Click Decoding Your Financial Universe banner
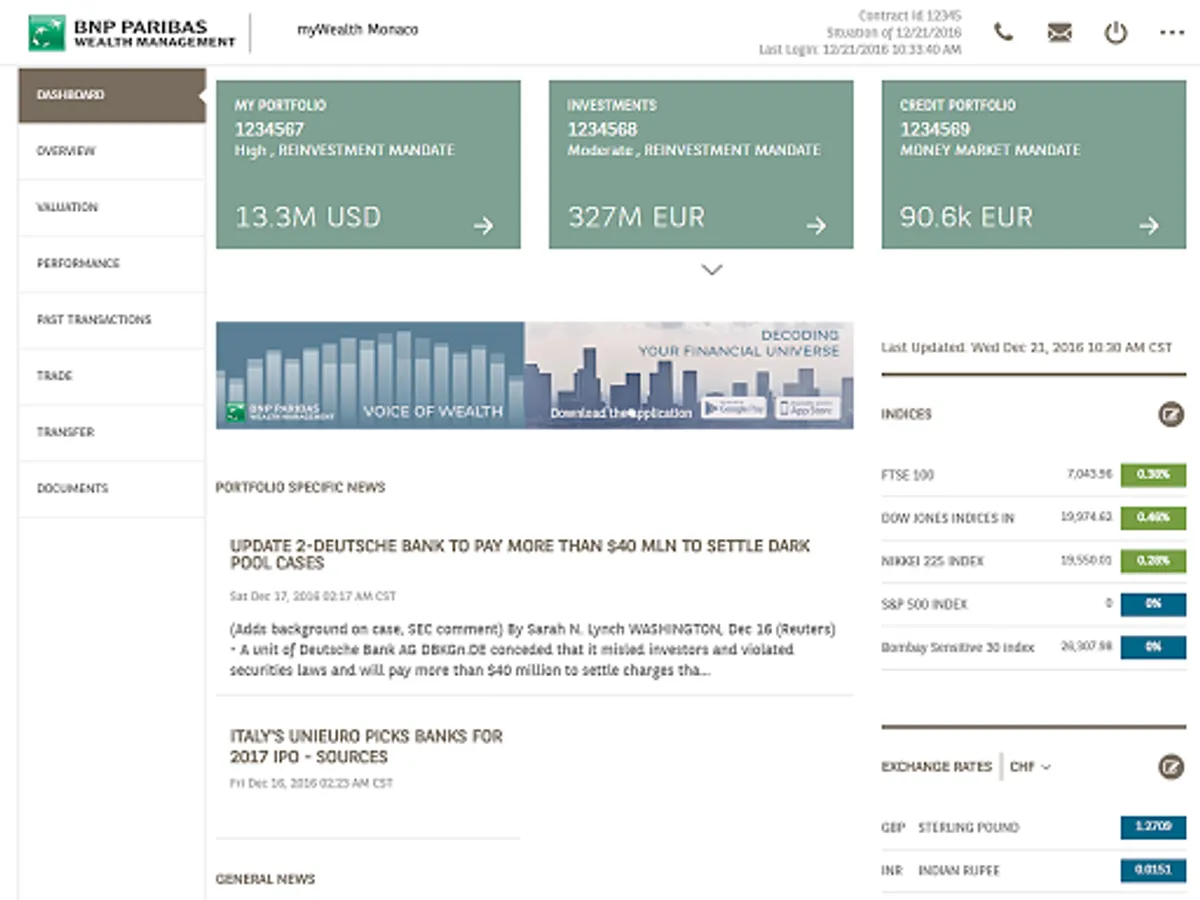1200x900 pixels. (x=689, y=375)
